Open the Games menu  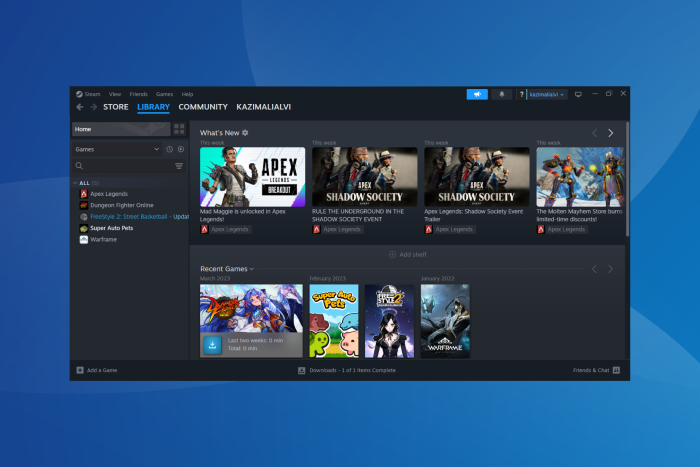[x=164, y=94]
